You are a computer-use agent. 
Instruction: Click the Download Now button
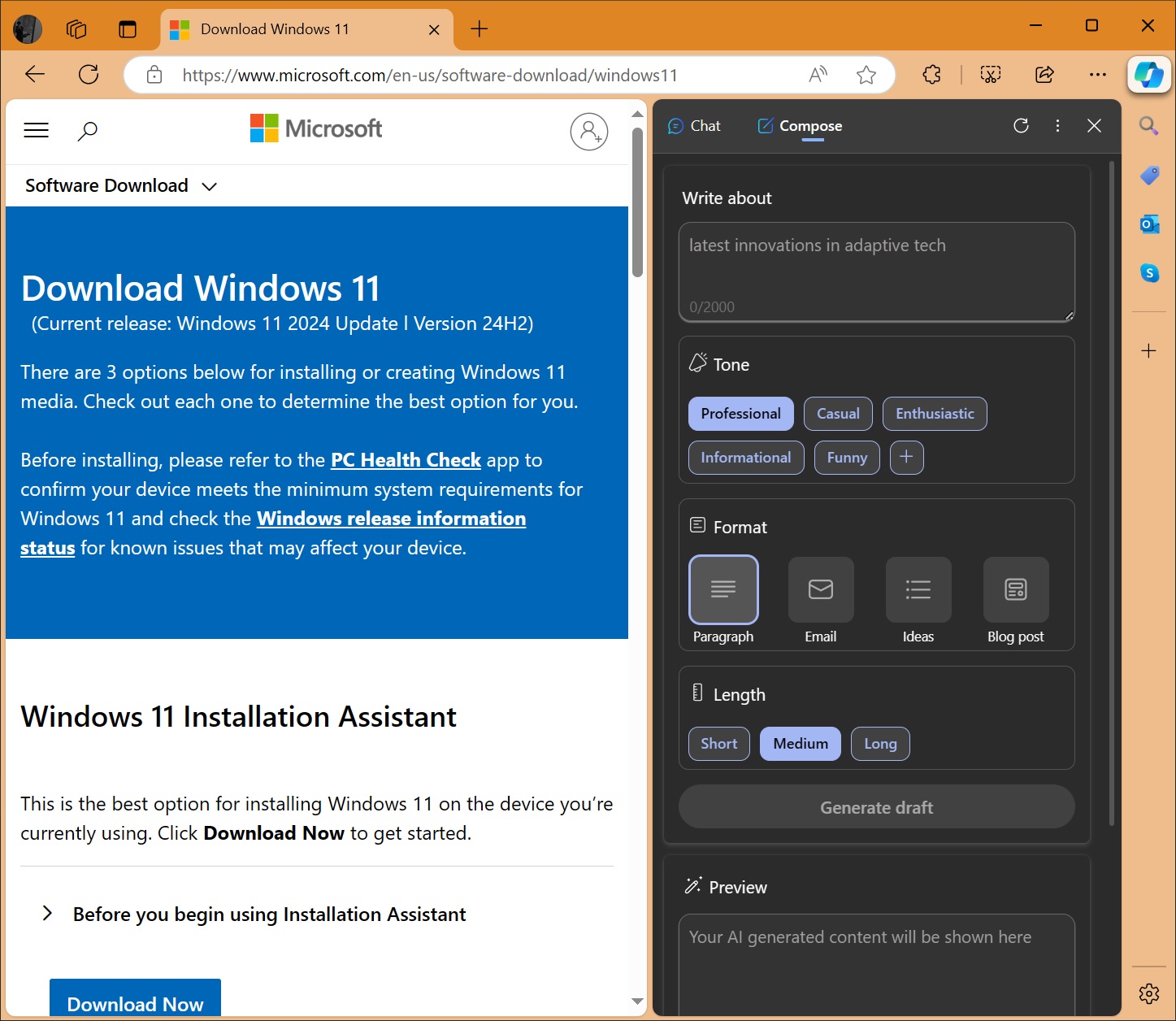[x=135, y=1004]
